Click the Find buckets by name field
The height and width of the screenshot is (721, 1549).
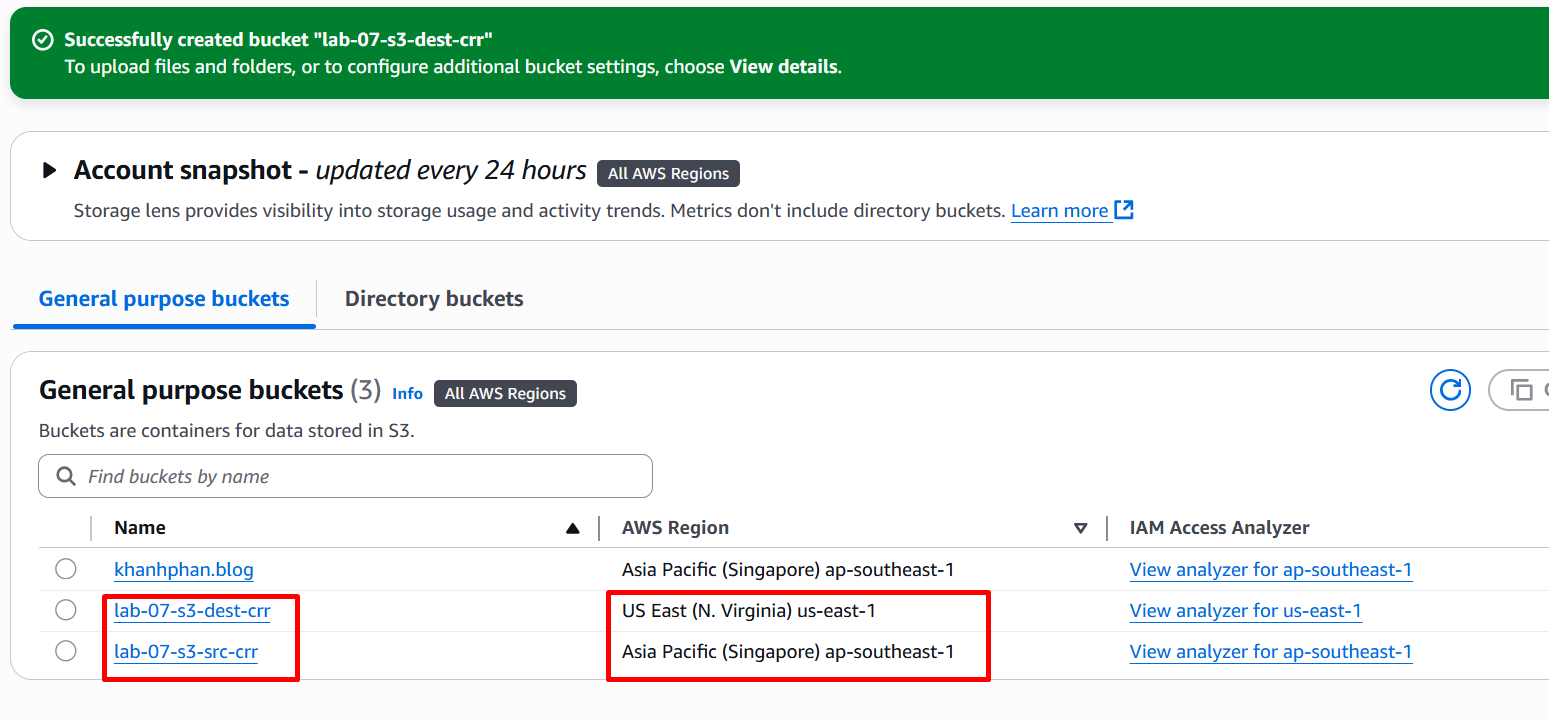pos(345,476)
